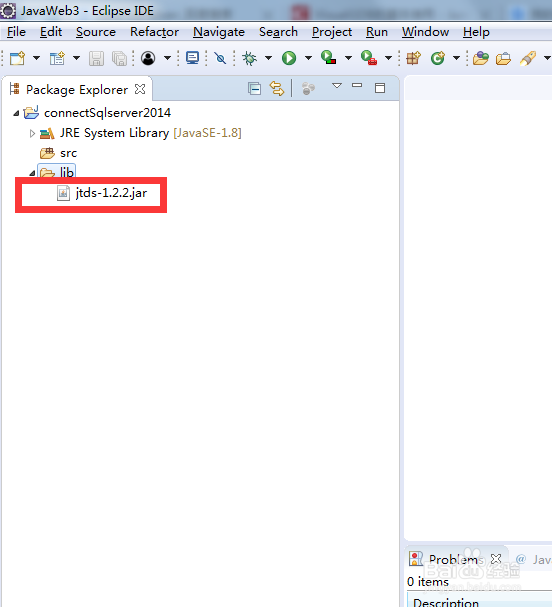Close the Package Explorer view
Viewport: 552px width, 607px height.
(x=140, y=89)
